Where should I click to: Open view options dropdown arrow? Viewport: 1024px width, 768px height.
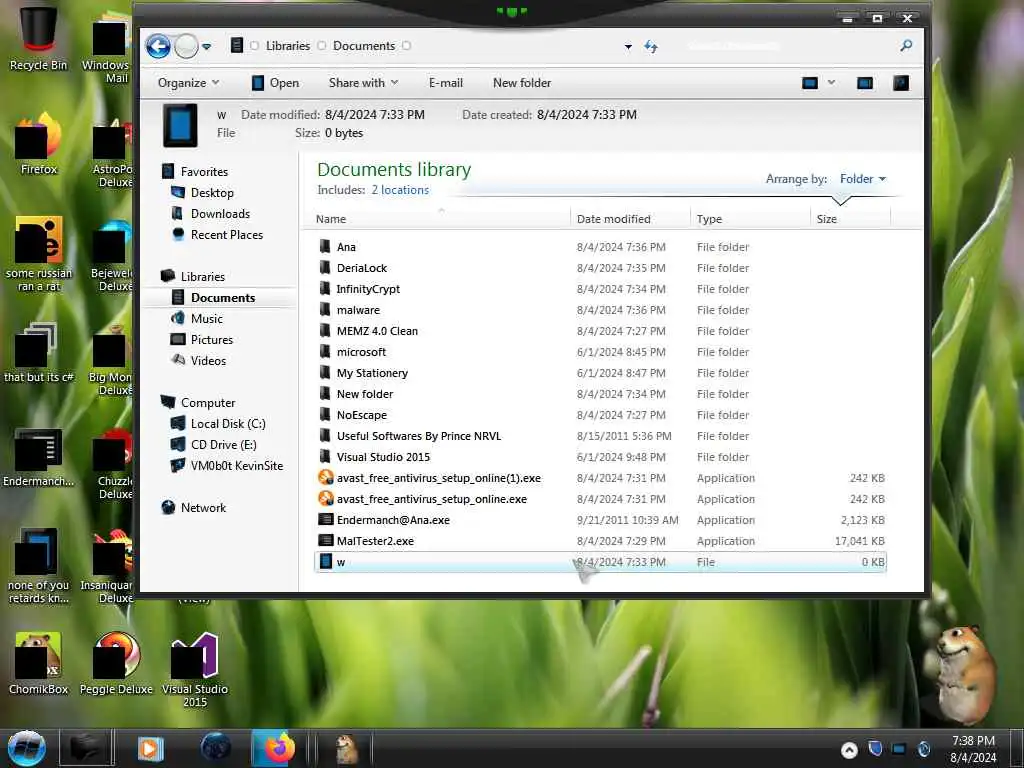(831, 82)
